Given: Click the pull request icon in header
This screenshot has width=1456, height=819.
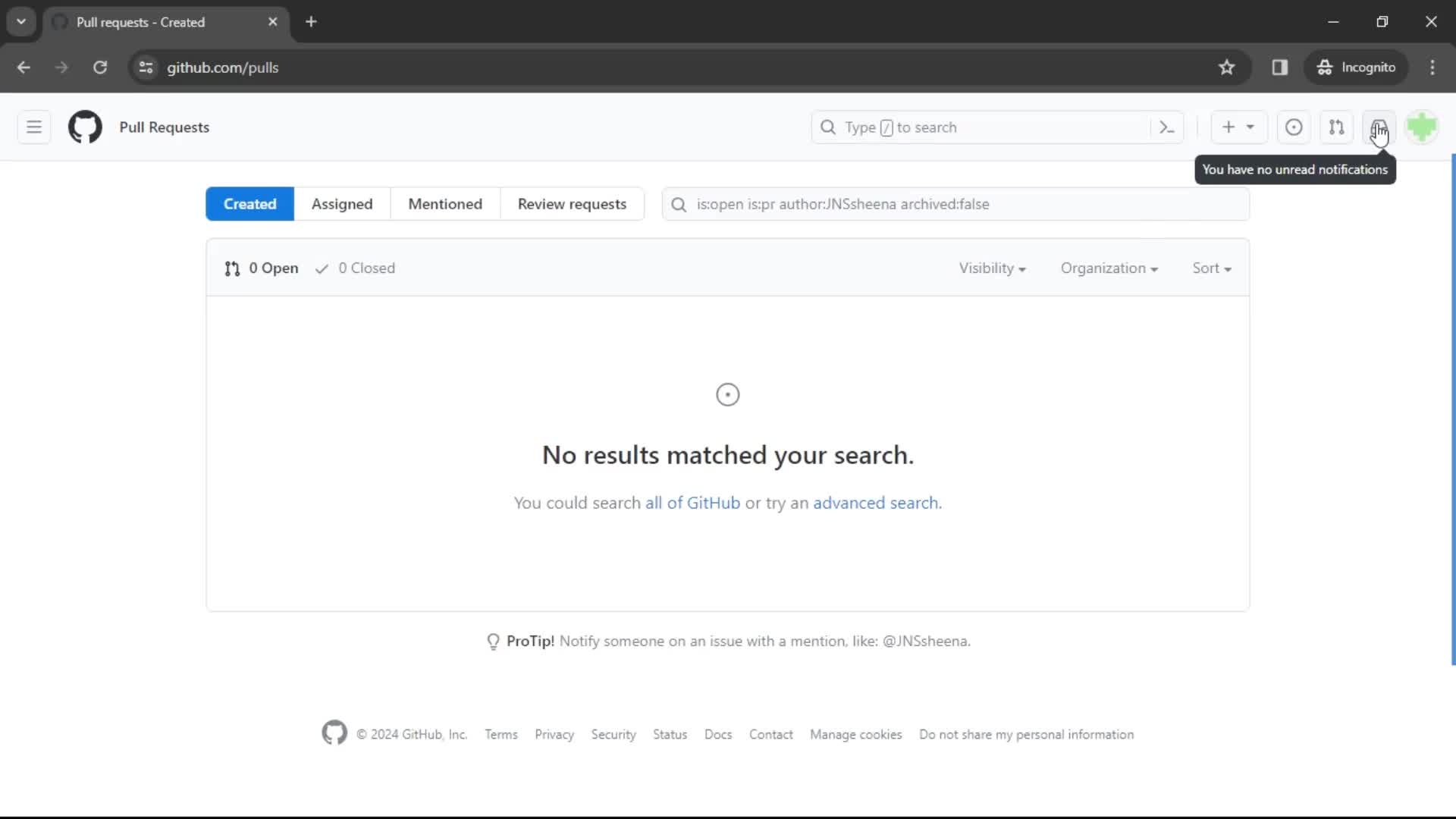Looking at the screenshot, I should coord(1337,127).
